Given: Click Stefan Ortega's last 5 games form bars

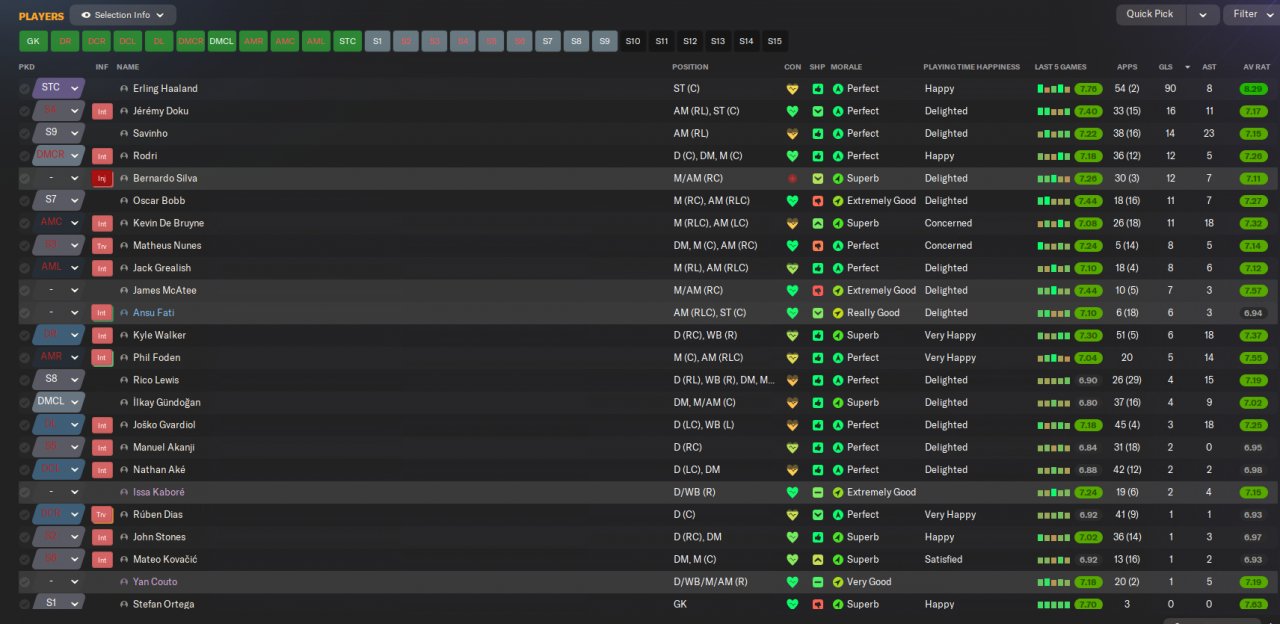Looking at the screenshot, I should point(1053,604).
